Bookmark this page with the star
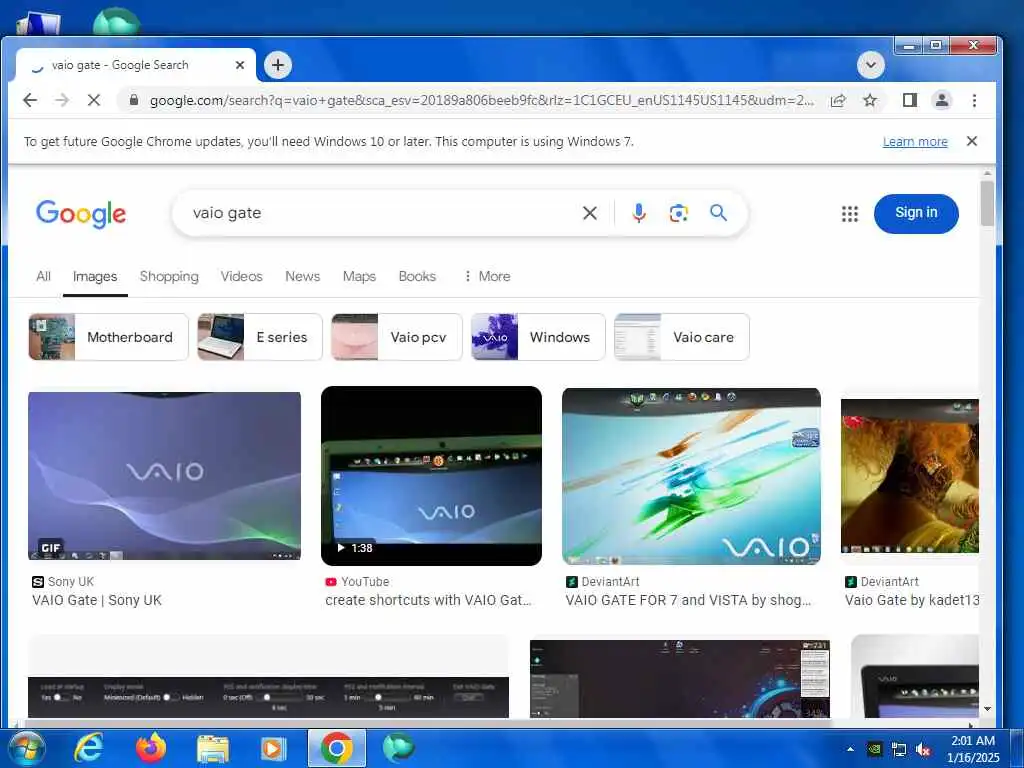Viewport: 1024px width, 768px height. 870,100
